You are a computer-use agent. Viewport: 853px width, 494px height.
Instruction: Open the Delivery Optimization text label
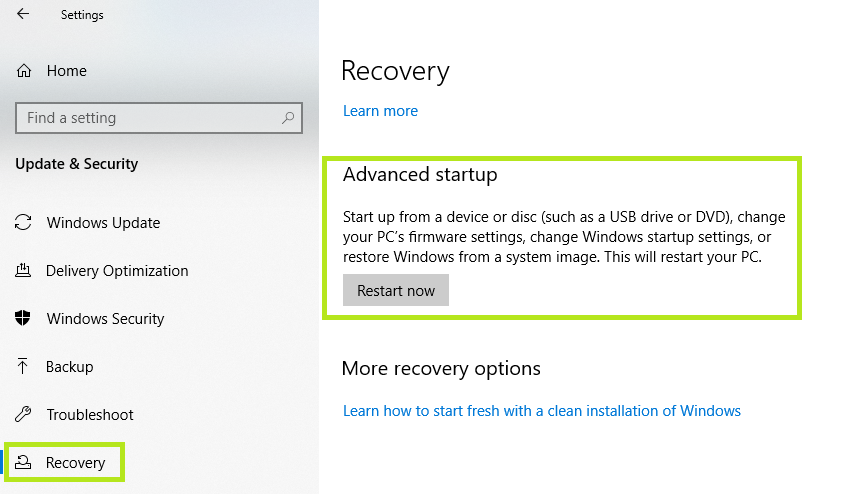(117, 271)
